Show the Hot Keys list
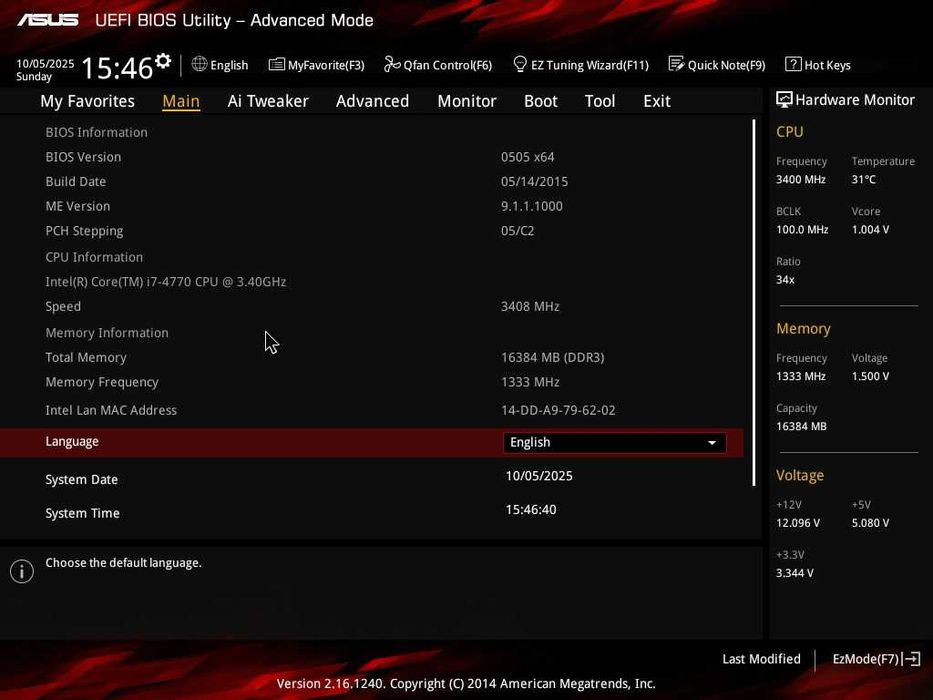 (x=818, y=64)
